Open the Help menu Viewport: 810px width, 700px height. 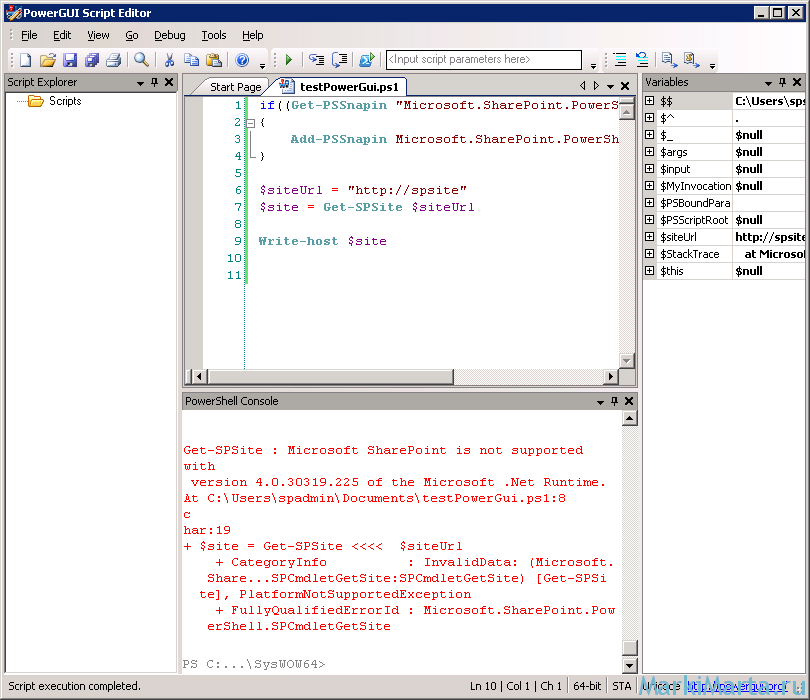click(253, 35)
